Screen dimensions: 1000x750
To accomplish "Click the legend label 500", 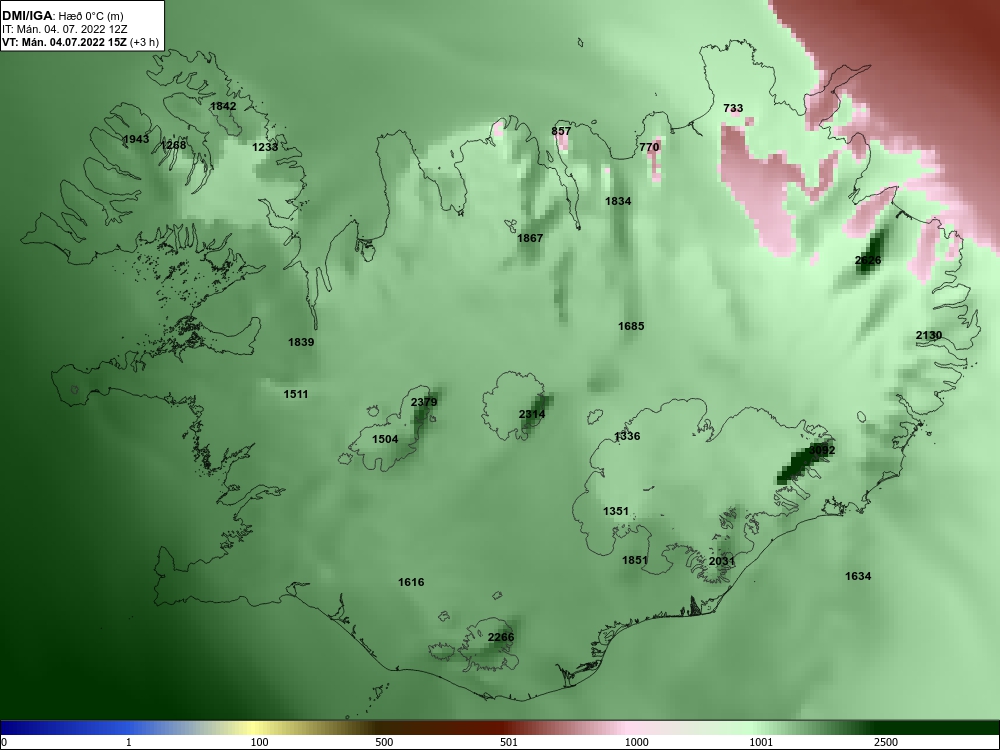I will (x=384, y=742).
